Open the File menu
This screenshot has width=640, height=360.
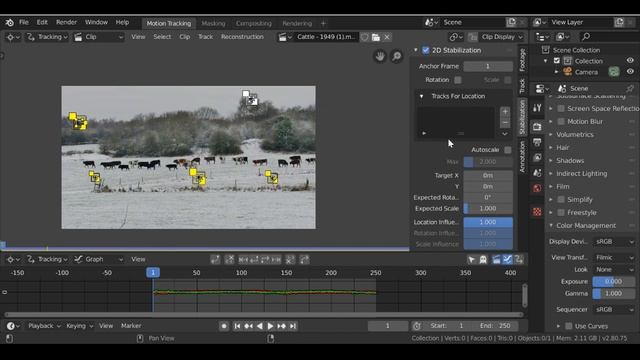[24, 22]
